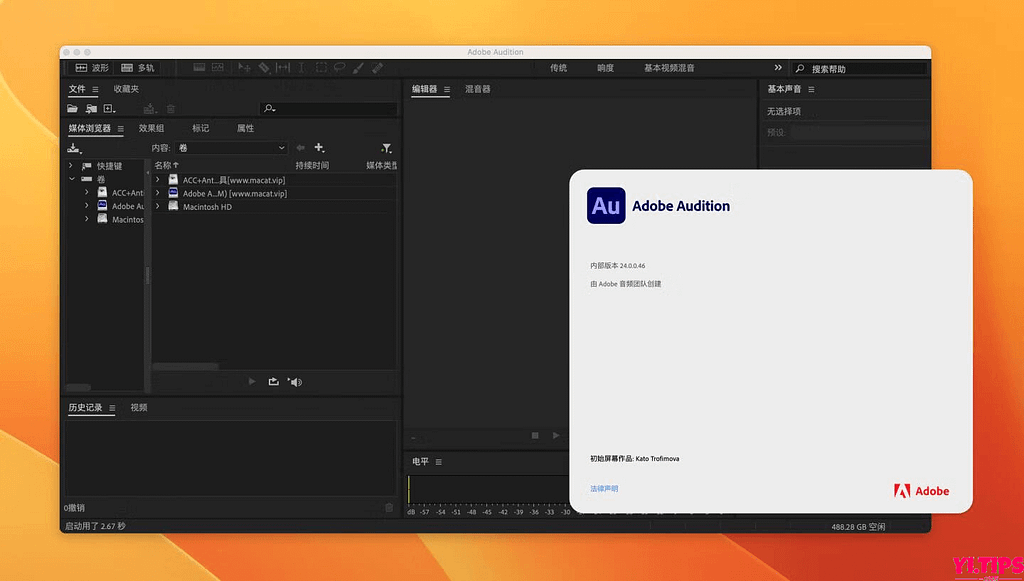Switch to the 效果组 tab
The image size is (1024, 581).
[x=151, y=128]
